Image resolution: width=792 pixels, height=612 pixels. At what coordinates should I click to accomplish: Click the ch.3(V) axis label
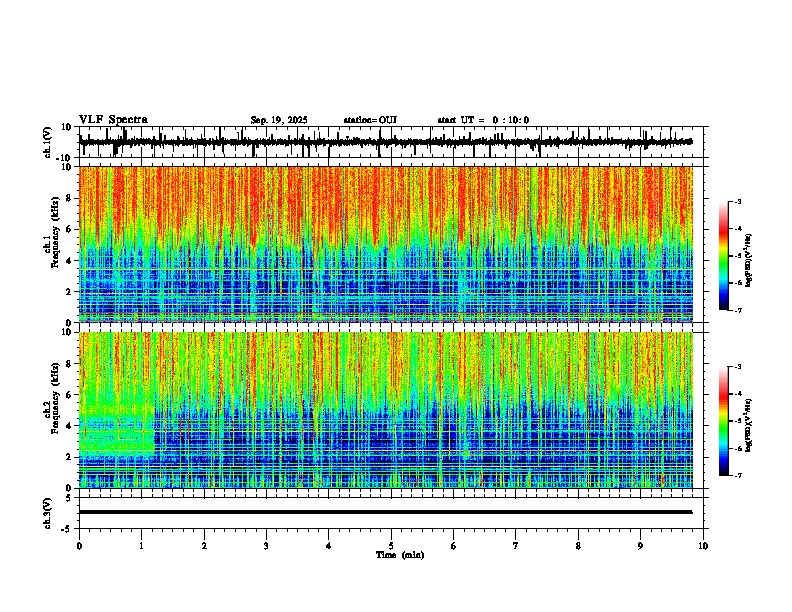click(x=48, y=513)
